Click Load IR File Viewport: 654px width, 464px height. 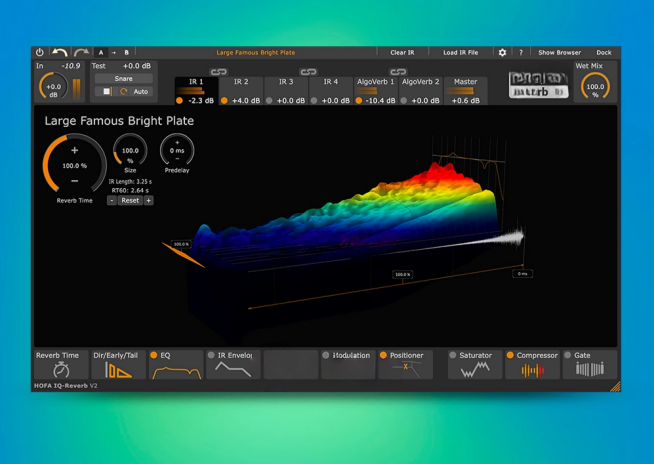(460, 53)
